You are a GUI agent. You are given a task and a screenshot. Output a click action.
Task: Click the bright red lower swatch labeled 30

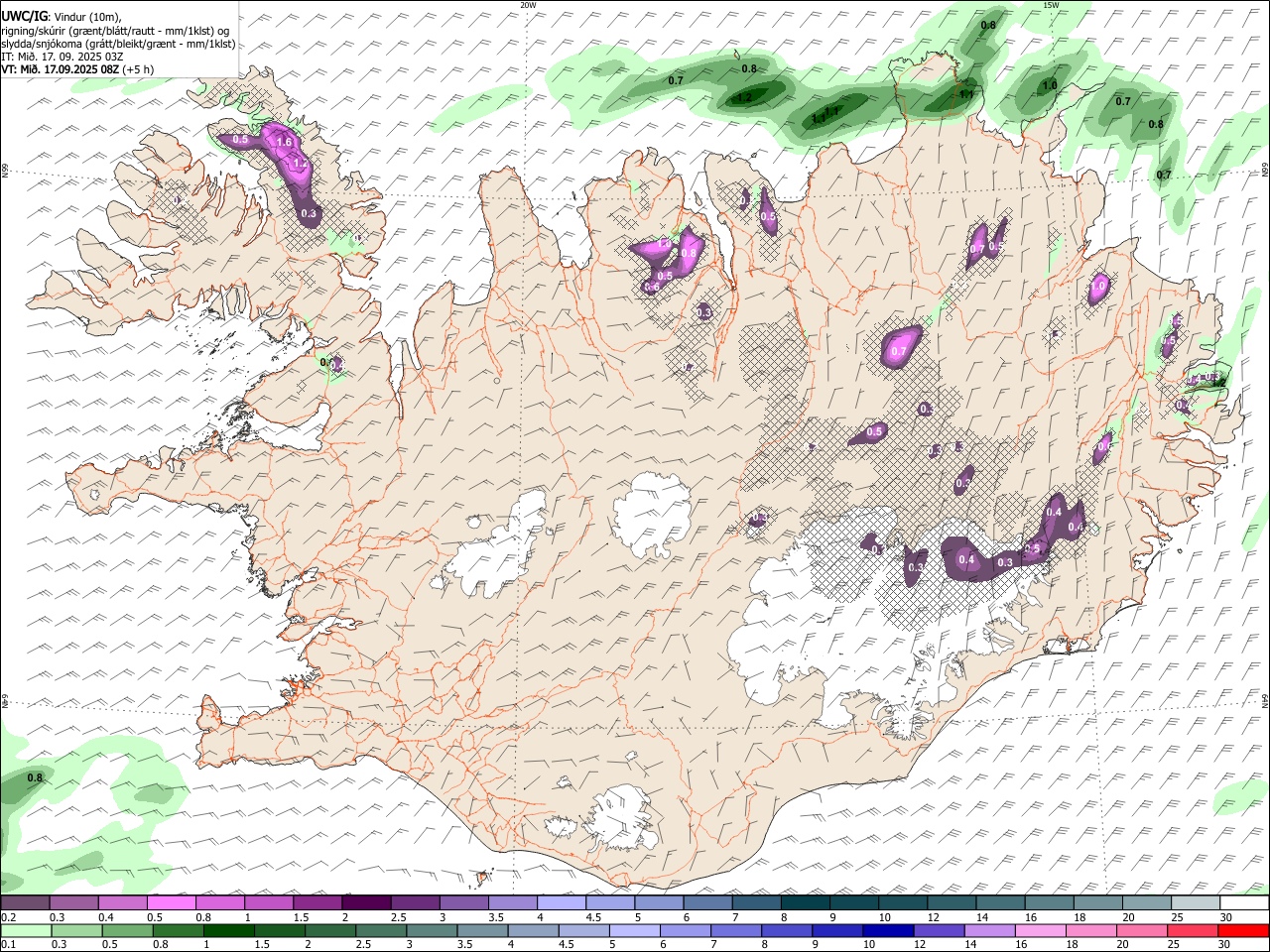click(1242, 930)
